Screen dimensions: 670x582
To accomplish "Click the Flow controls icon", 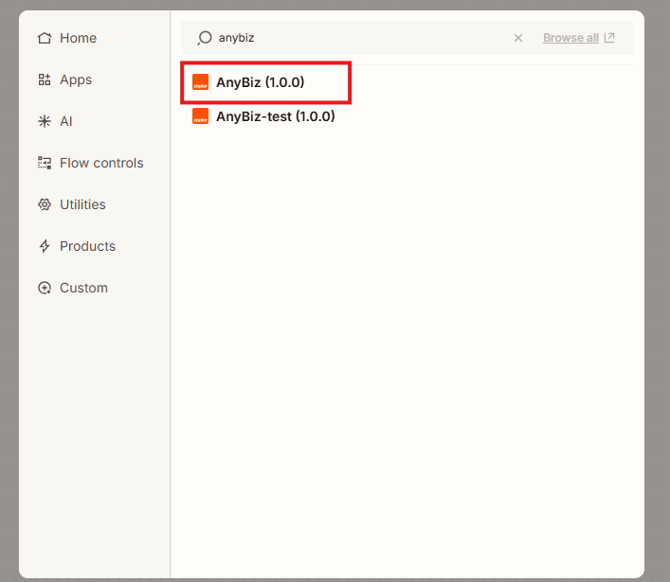I will (x=44, y=163).
